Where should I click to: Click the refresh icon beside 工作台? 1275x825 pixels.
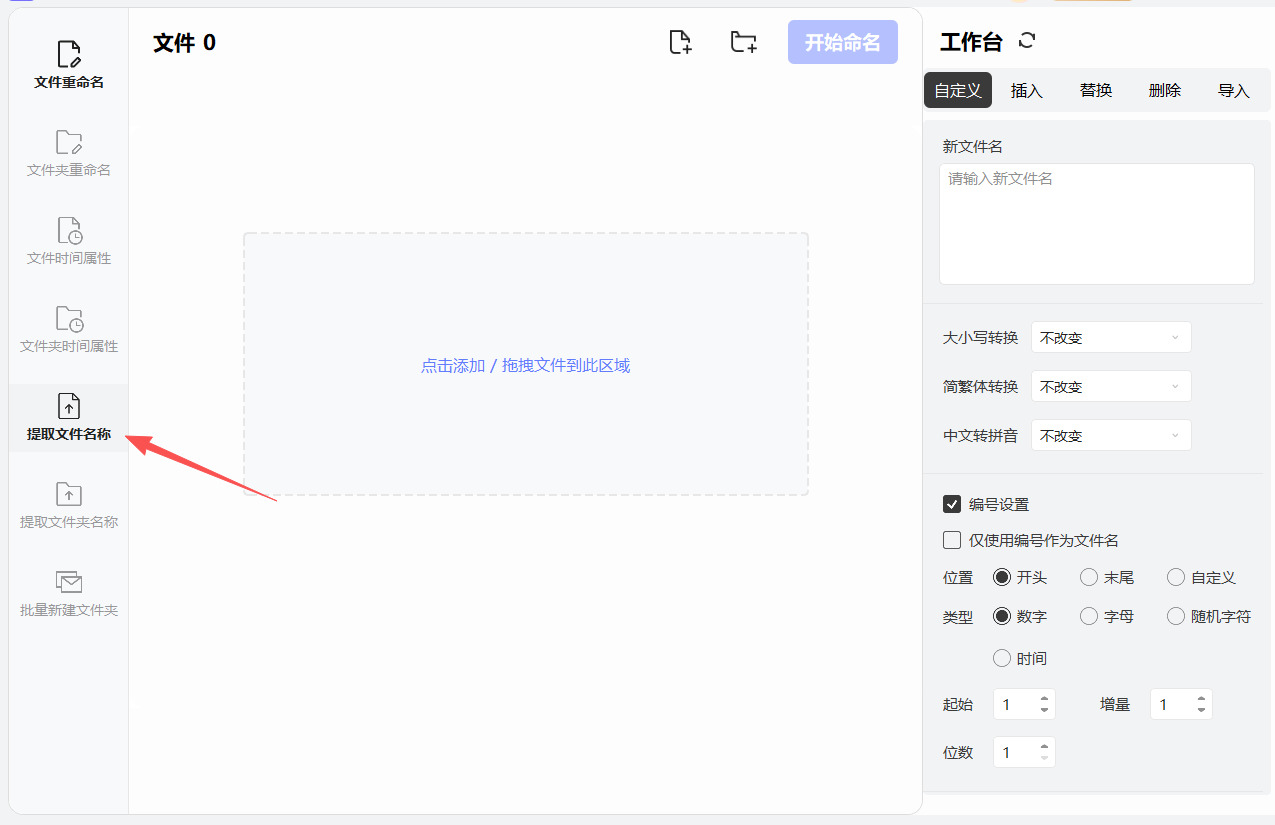point(1027,41)
